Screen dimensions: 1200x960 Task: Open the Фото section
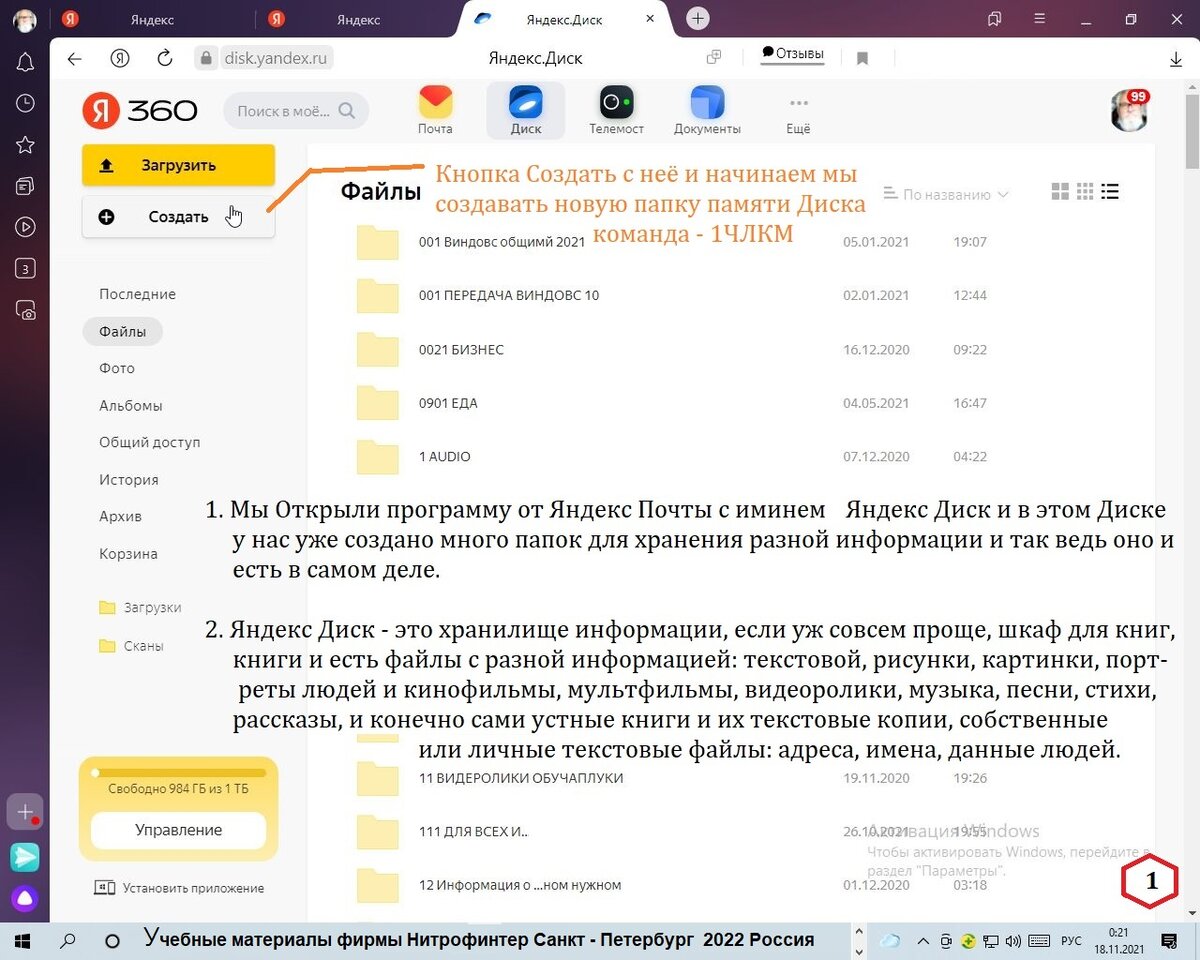point(117,368)
